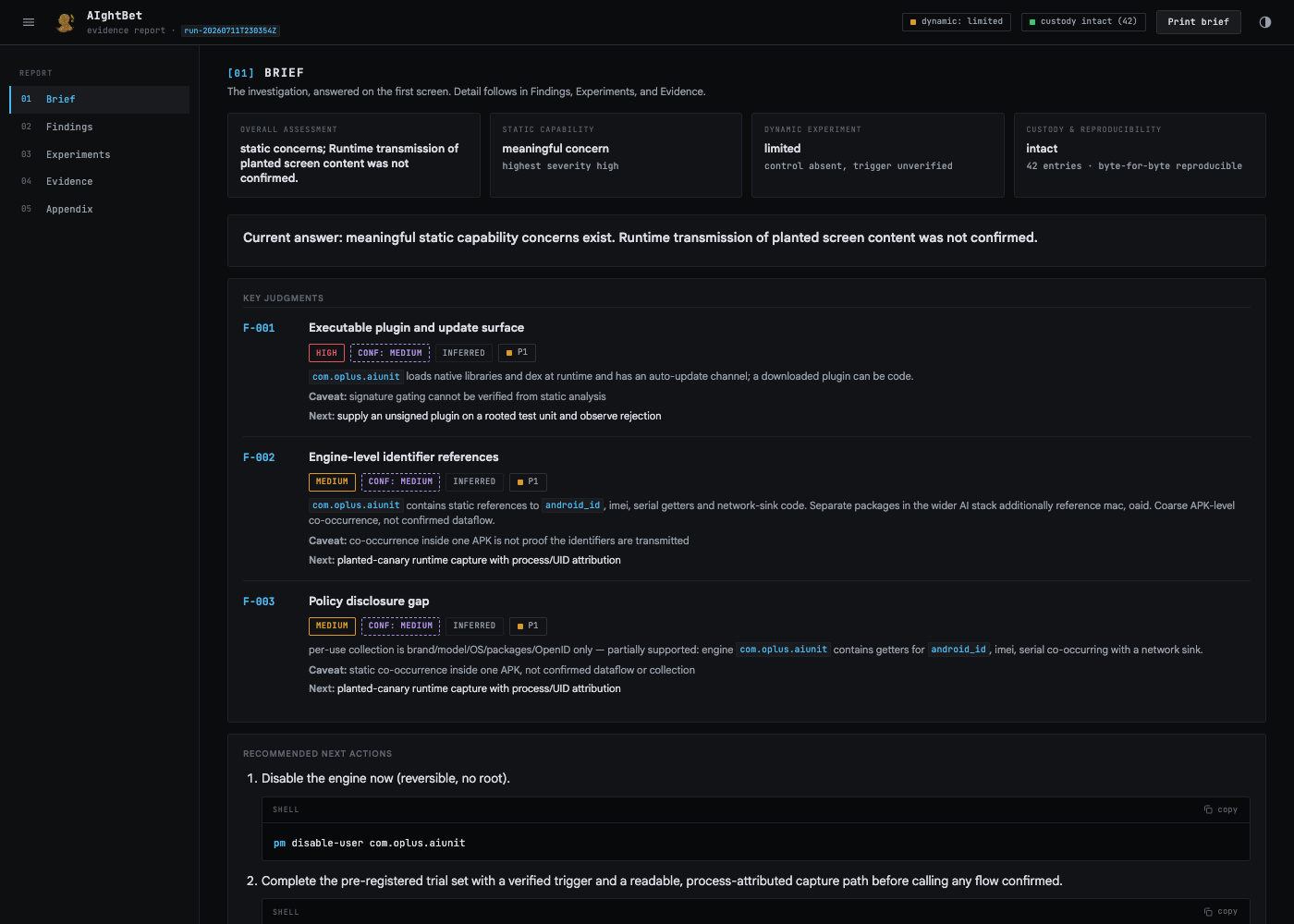Click the INFERRED tag on F-002
This screenshot has height=924, width=1294.
click(474, 482)
